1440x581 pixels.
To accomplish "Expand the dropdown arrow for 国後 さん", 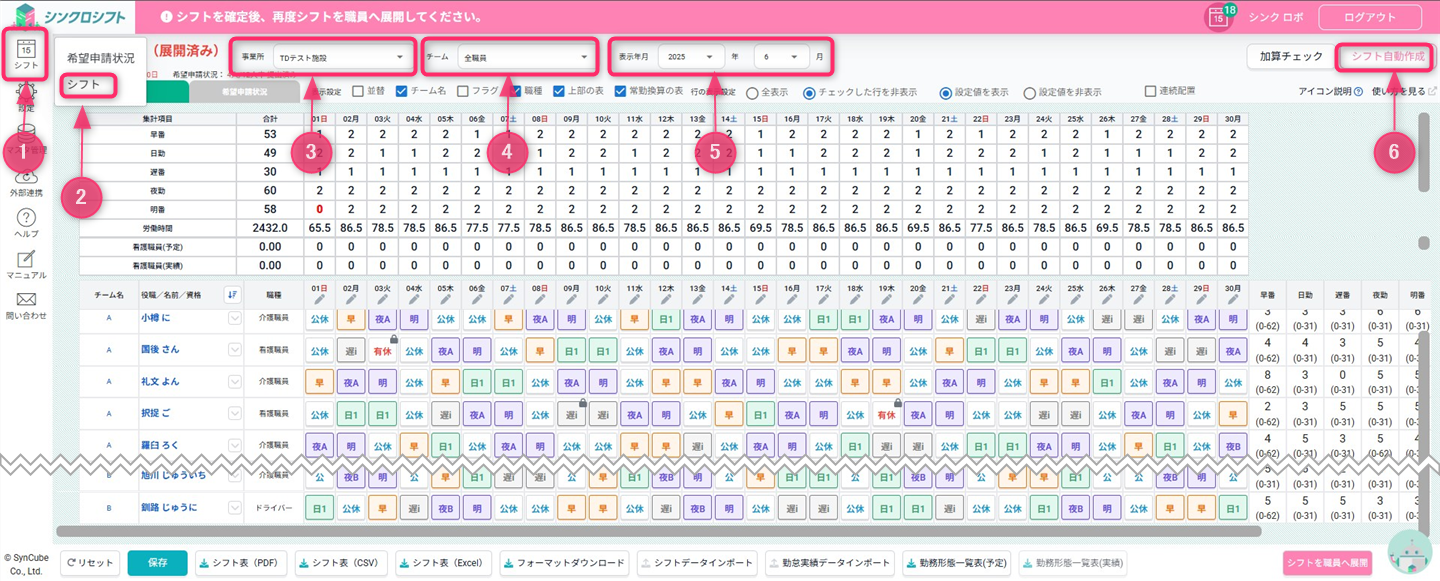I will (x=235, y=350).
